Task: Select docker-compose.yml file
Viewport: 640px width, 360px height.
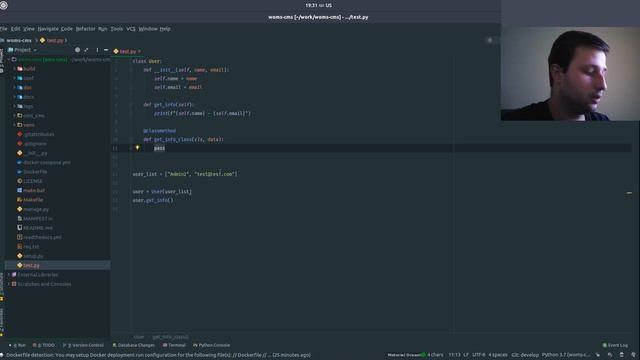Action: (x=47, y=162)
